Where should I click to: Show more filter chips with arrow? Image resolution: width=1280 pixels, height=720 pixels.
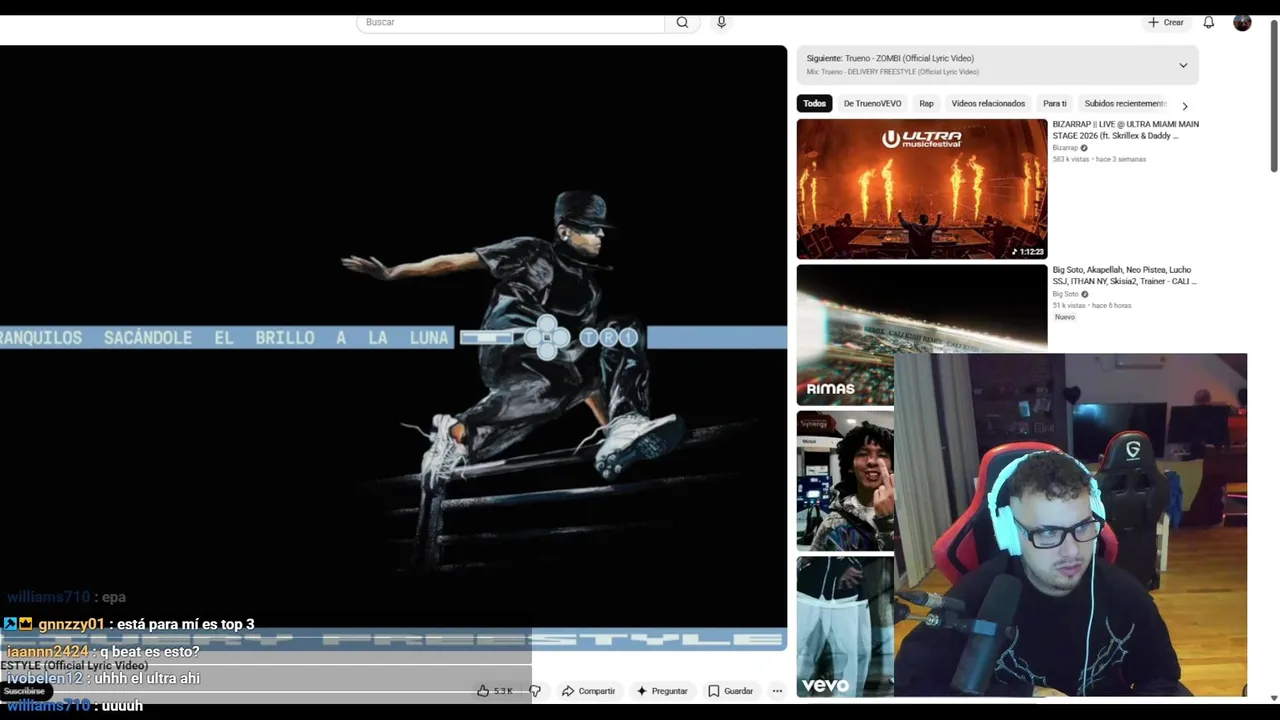tap(1185, 105)
